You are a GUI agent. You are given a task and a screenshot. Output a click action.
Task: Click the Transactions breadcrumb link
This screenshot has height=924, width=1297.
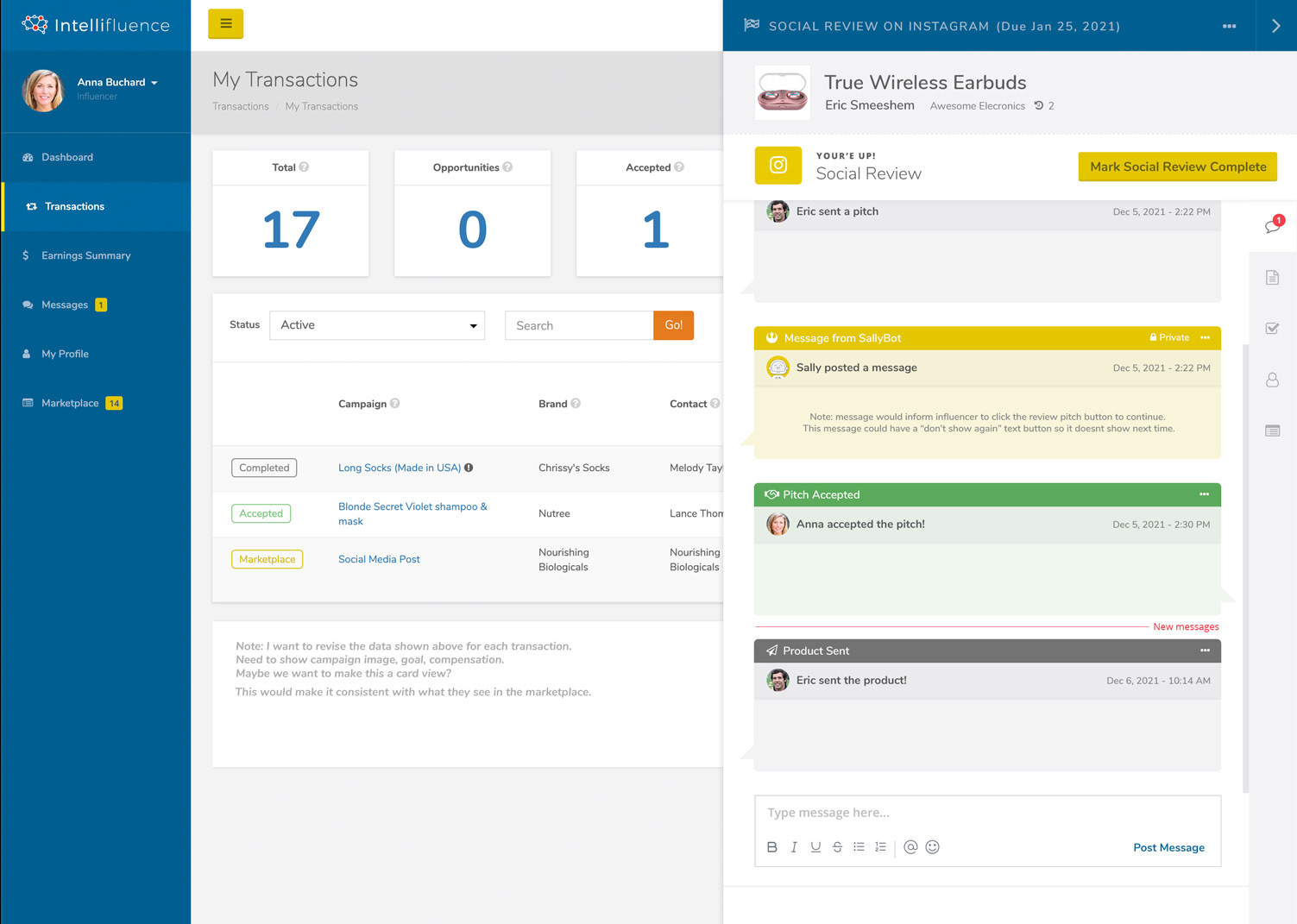point(241,106)
